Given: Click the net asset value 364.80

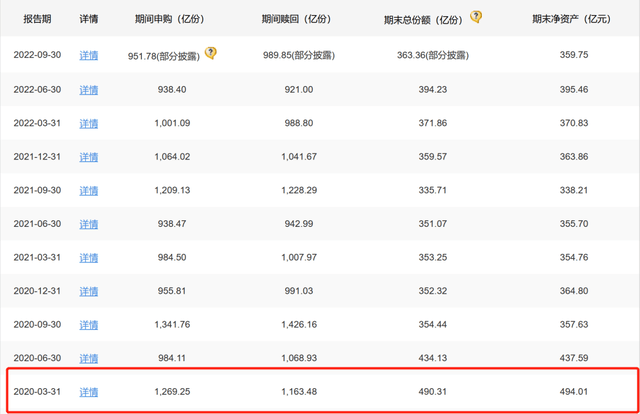Looking at the screenshot, I should [574, 291].
